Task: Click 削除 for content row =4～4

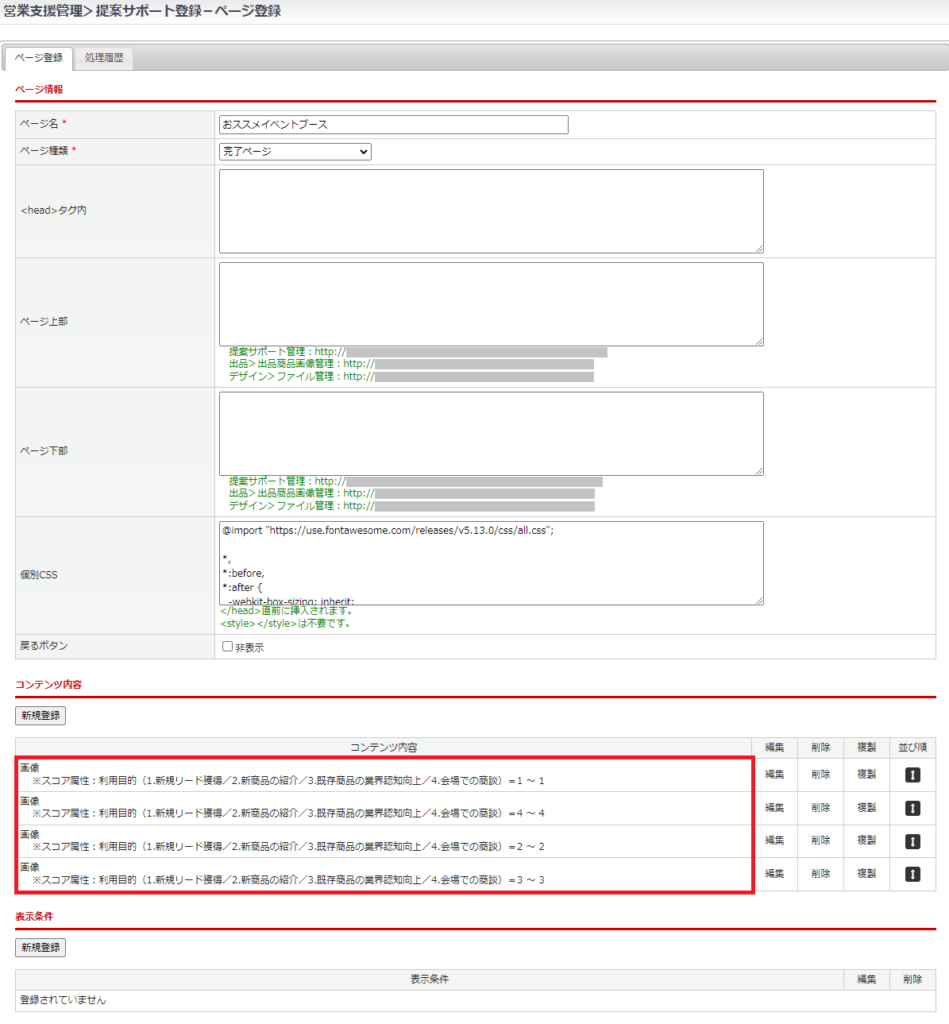Action: pos(820,808)
